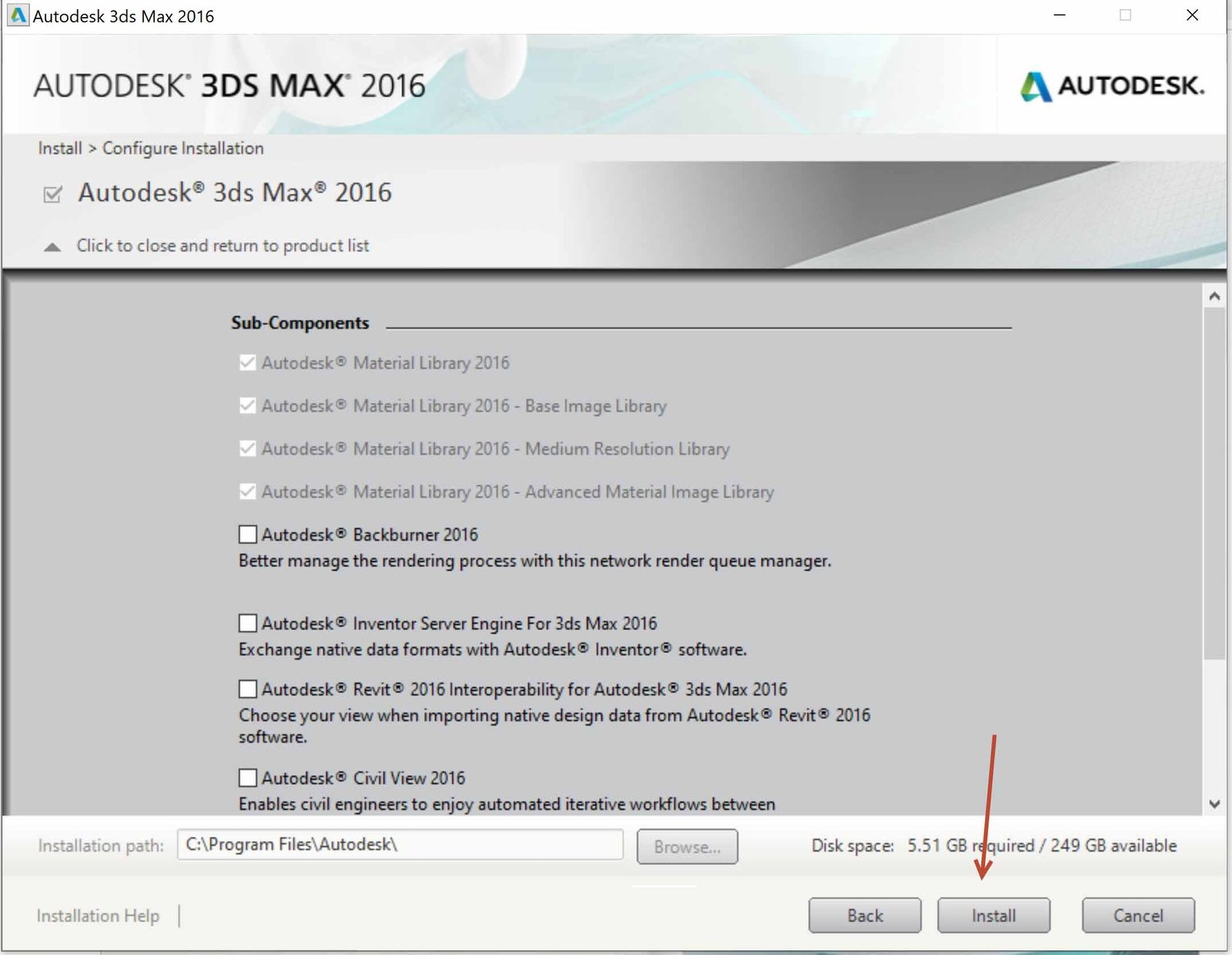Click the collapse arrow above product list

pyautogui.click(x=51, y=246)
